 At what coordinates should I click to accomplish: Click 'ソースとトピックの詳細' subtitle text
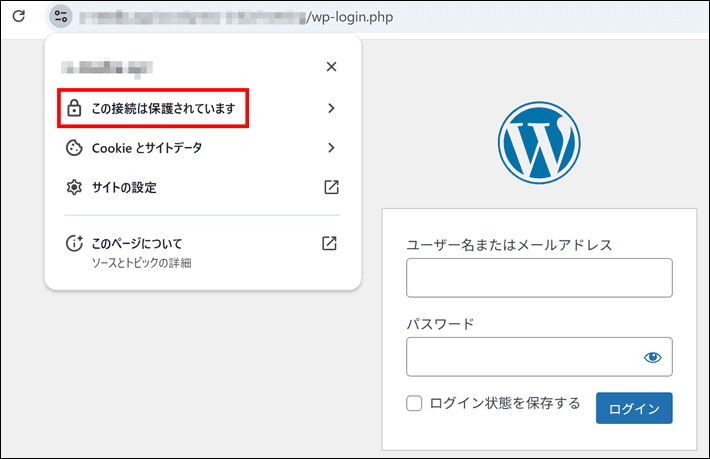tap(141, 263)
